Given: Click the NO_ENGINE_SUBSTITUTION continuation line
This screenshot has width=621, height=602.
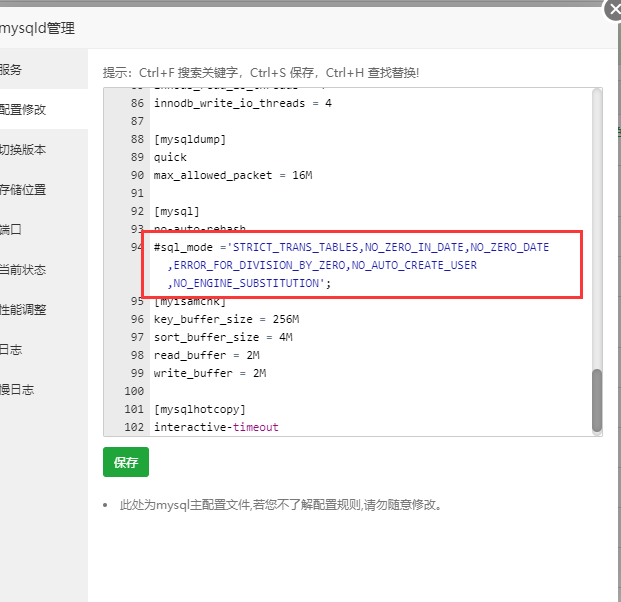Looking at the screenshot, I should 249,283.
